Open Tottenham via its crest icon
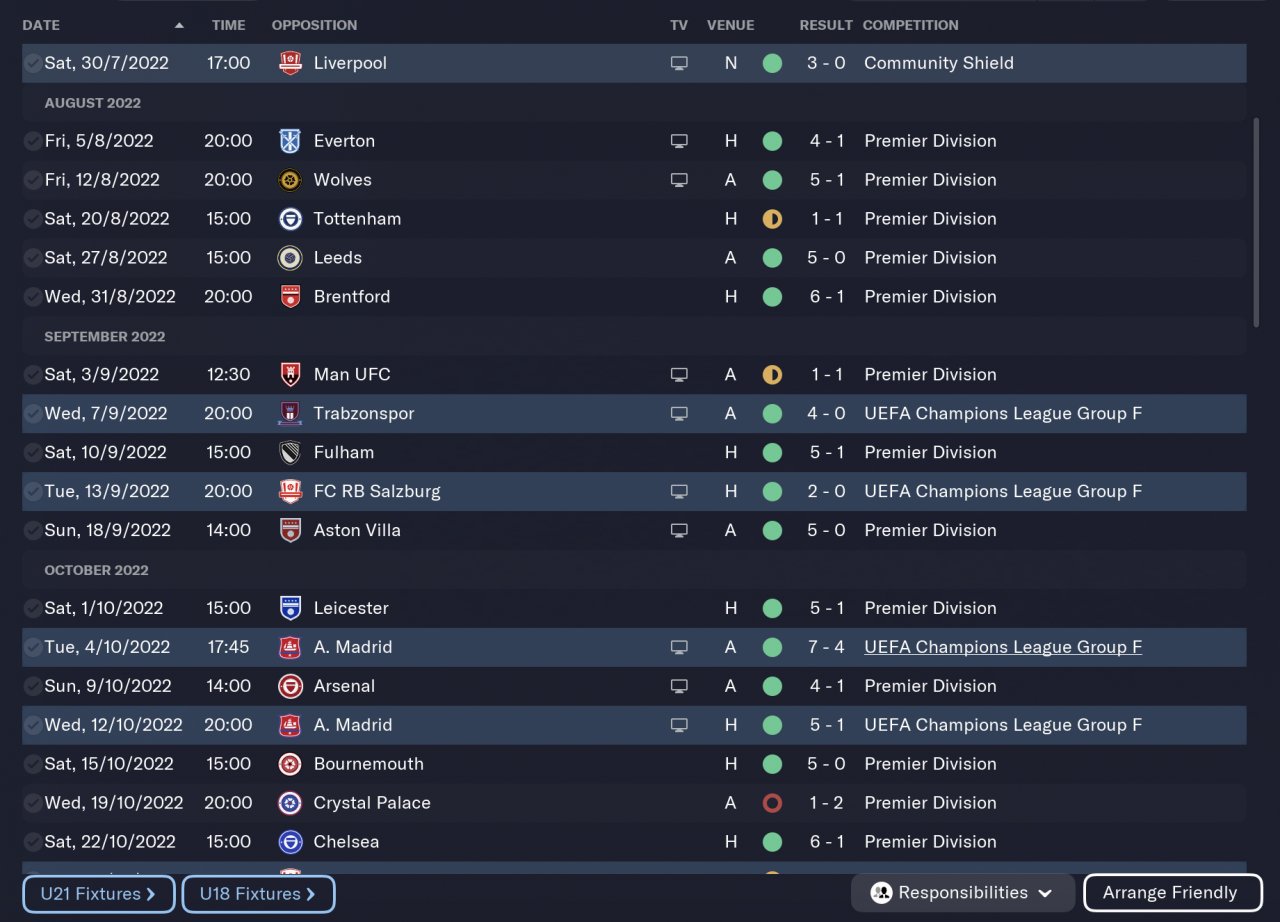 [290, 219]
